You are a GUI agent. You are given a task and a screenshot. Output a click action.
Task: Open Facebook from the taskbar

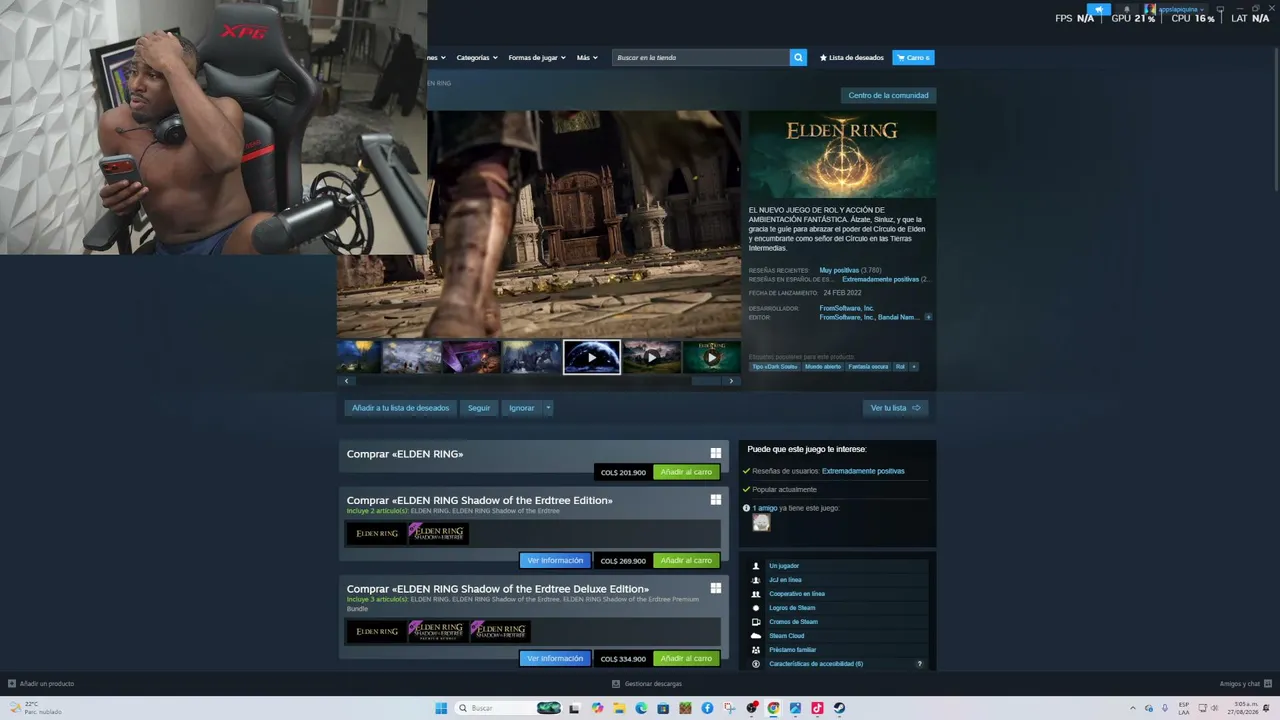pyautogui.click(x=707, y=708)
